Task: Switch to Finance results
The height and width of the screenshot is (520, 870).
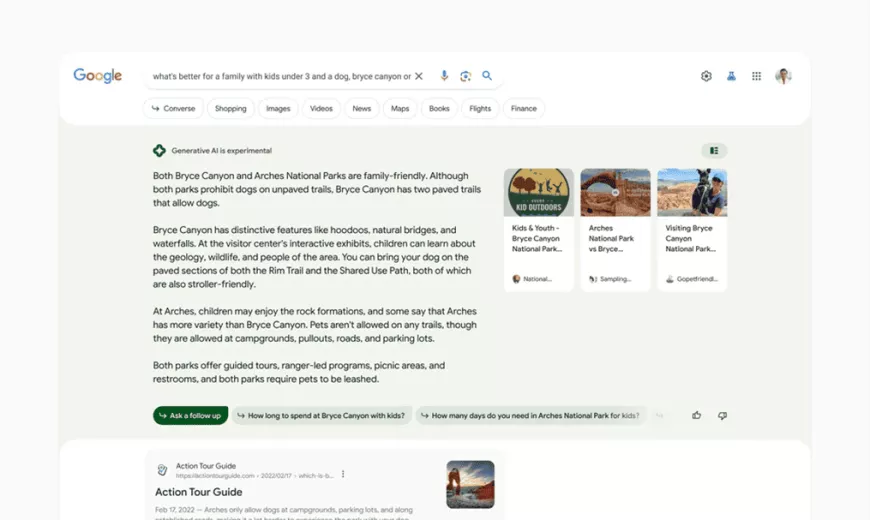Action: 524,108
